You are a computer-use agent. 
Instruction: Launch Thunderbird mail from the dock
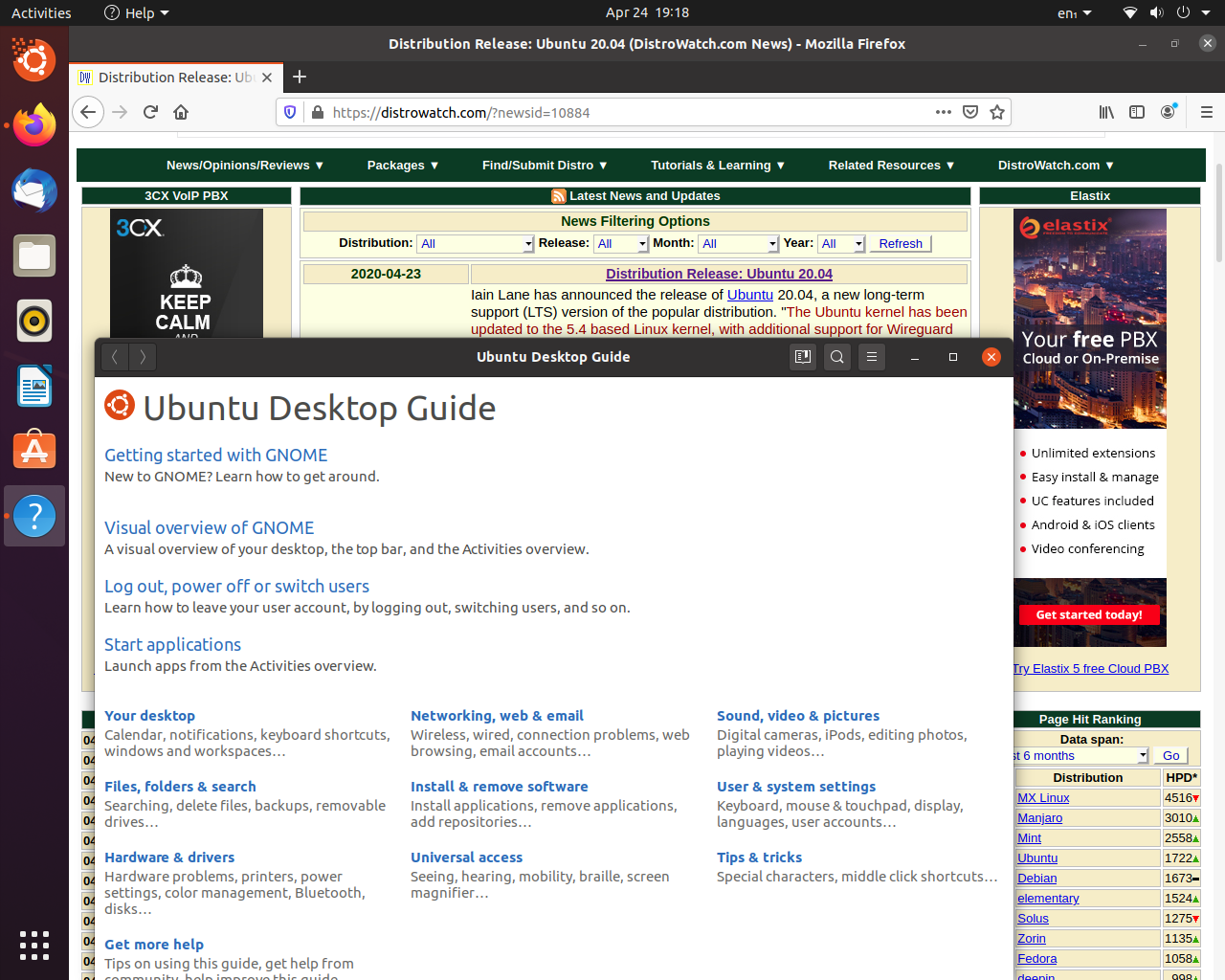tap(34, 190)
